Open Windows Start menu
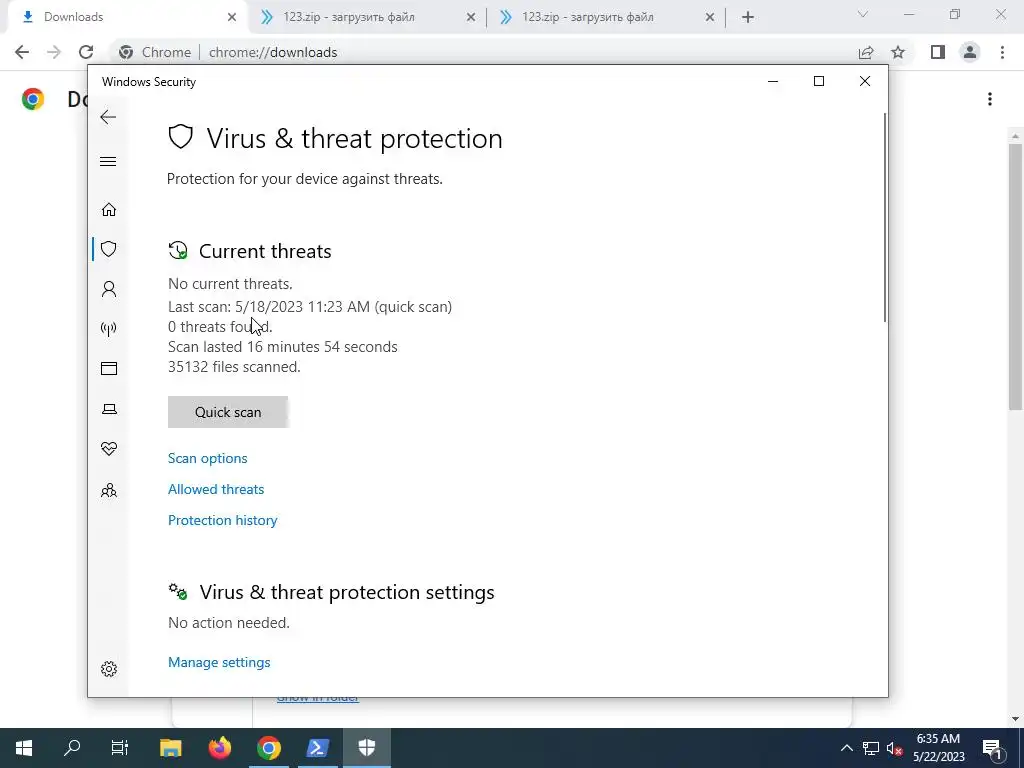 click(24, 748)
